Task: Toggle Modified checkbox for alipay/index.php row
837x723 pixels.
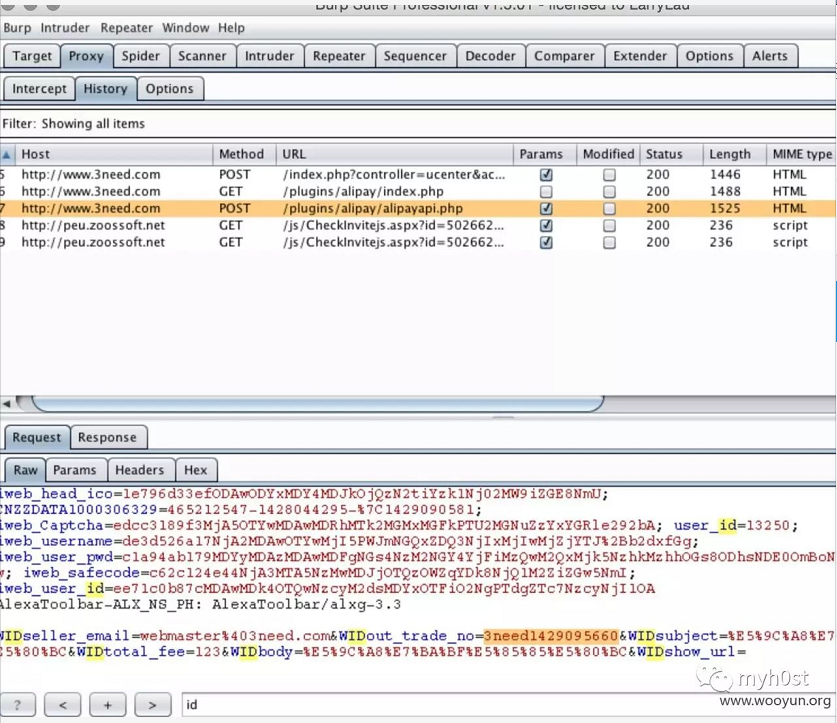Action: tap(609, 192)
